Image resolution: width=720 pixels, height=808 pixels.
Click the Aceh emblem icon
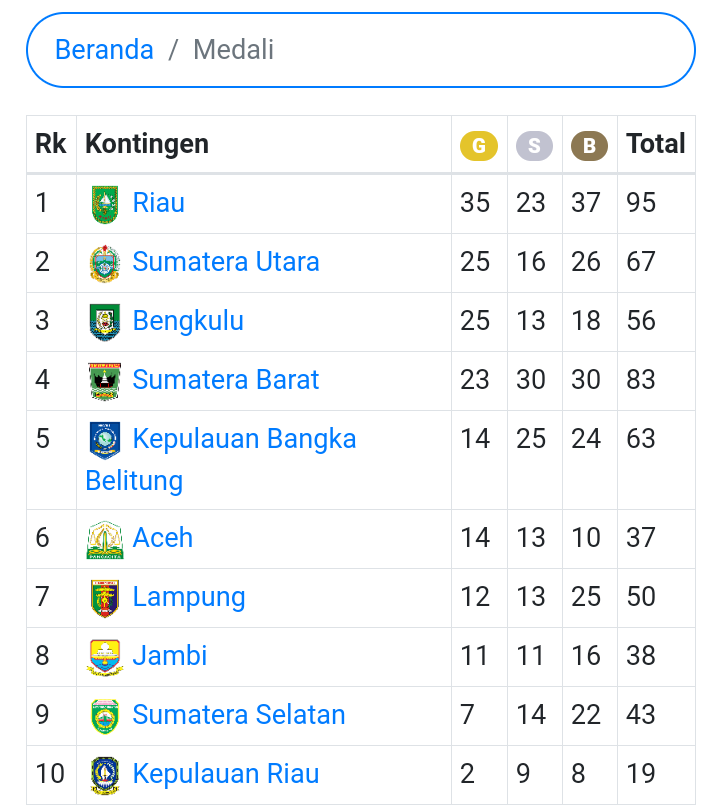tap(105, 539)
